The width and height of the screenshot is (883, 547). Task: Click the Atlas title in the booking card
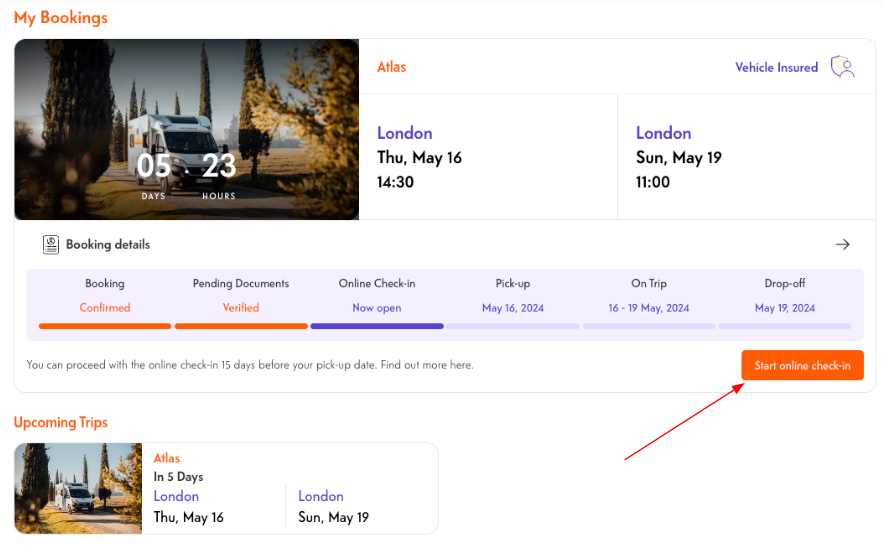point(391,67)
